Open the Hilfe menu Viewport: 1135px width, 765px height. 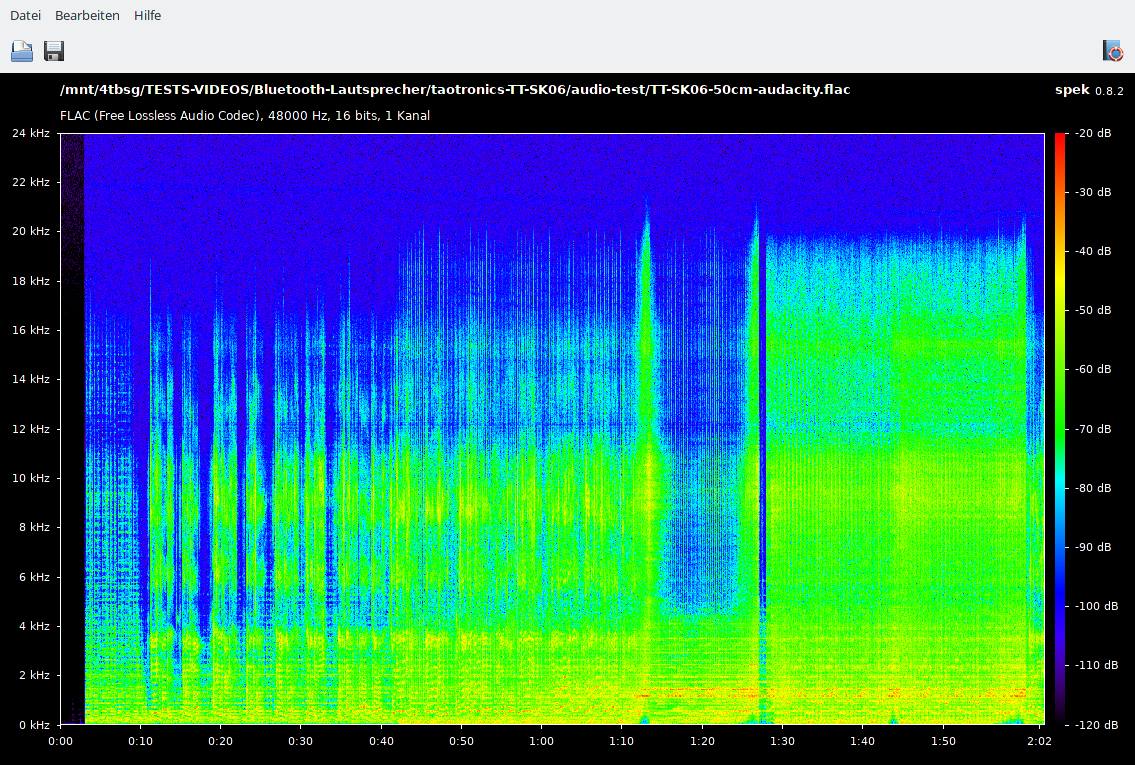pyautogui.click(x=148, y=15)
